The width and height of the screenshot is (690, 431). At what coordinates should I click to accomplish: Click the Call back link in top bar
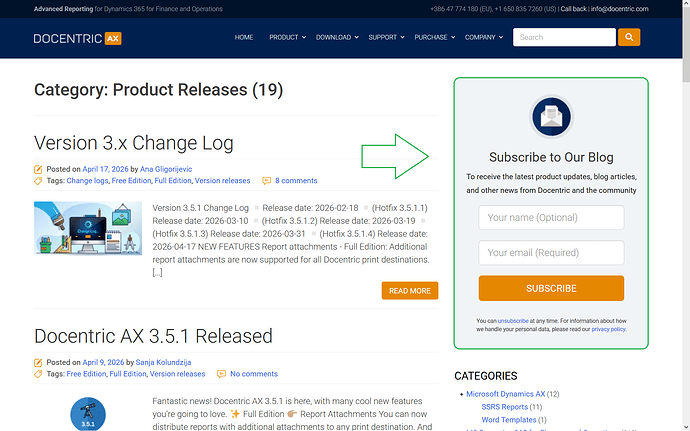pyautogui.click(x=573, y=9)
